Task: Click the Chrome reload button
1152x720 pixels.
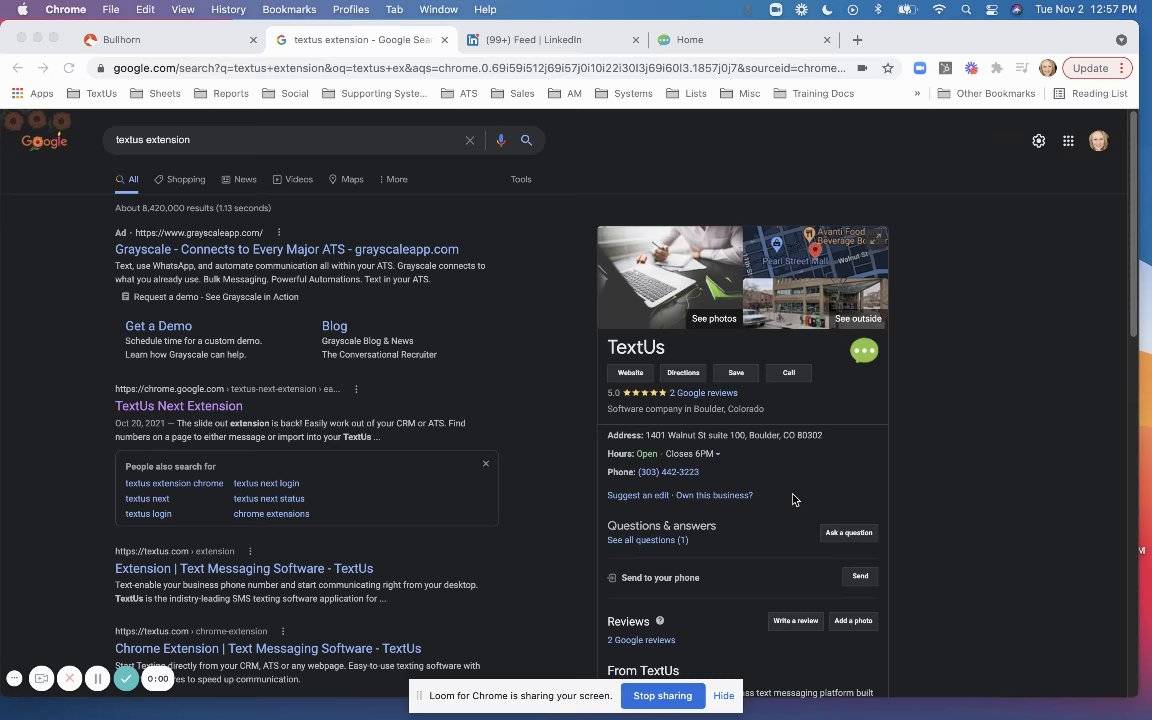Action: point(69,68)
